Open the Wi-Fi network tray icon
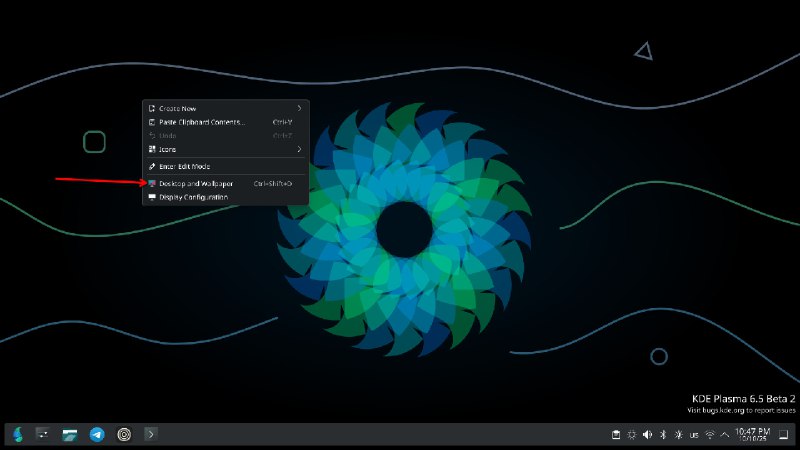This screenshot has width=800, height=450. pyautogui.click(x=710, y=435)
